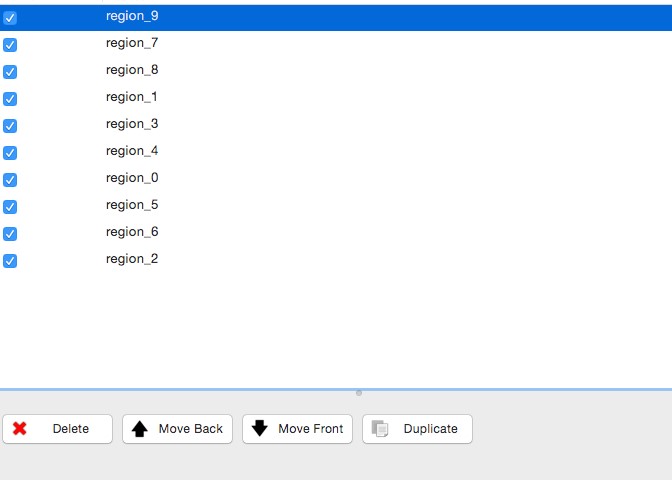The height and width of the screenshot is (480, 672).
Task: Choose region_4 in the list
Action: pyautogui.click(x=132, y=151)
